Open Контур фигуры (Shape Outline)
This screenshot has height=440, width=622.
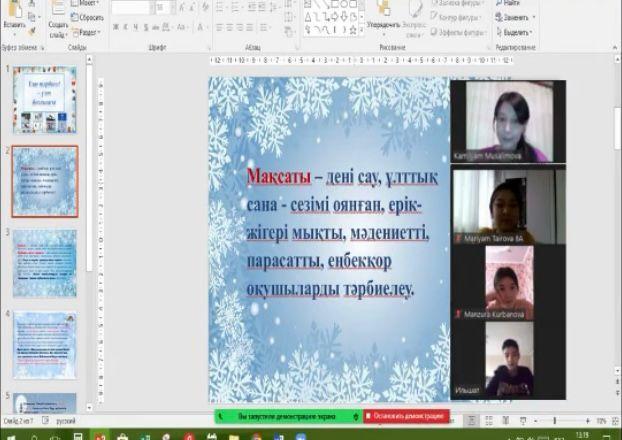(456, 17)
